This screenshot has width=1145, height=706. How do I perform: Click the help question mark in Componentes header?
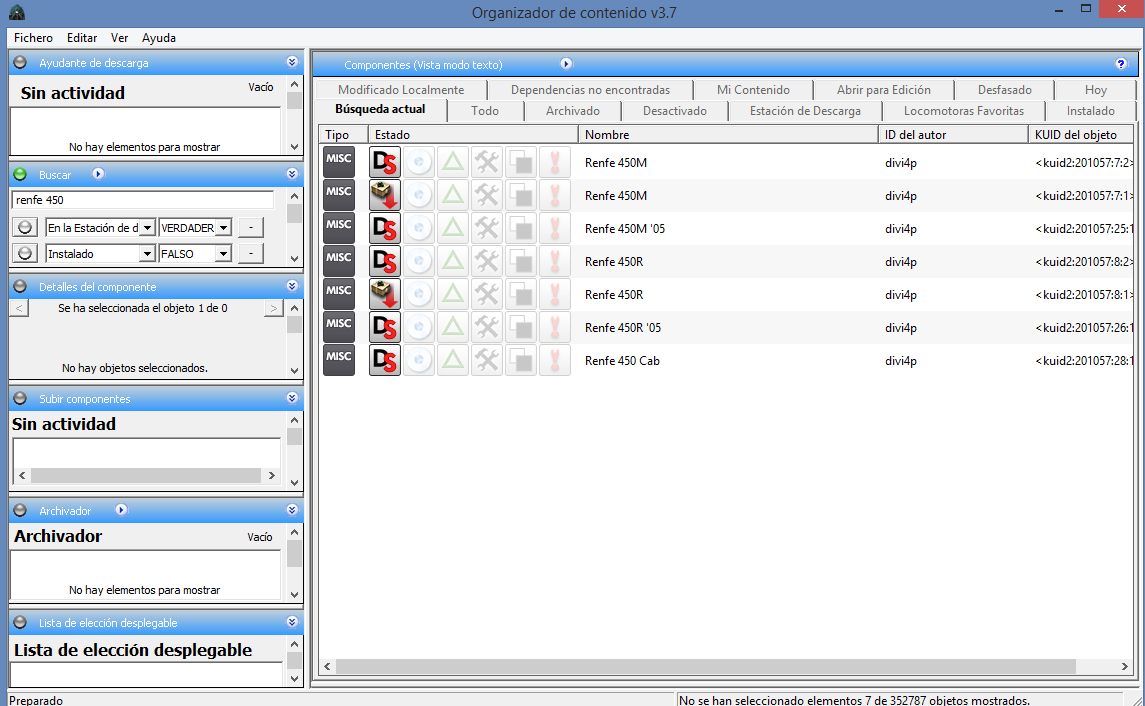(x=1121, y=64)
